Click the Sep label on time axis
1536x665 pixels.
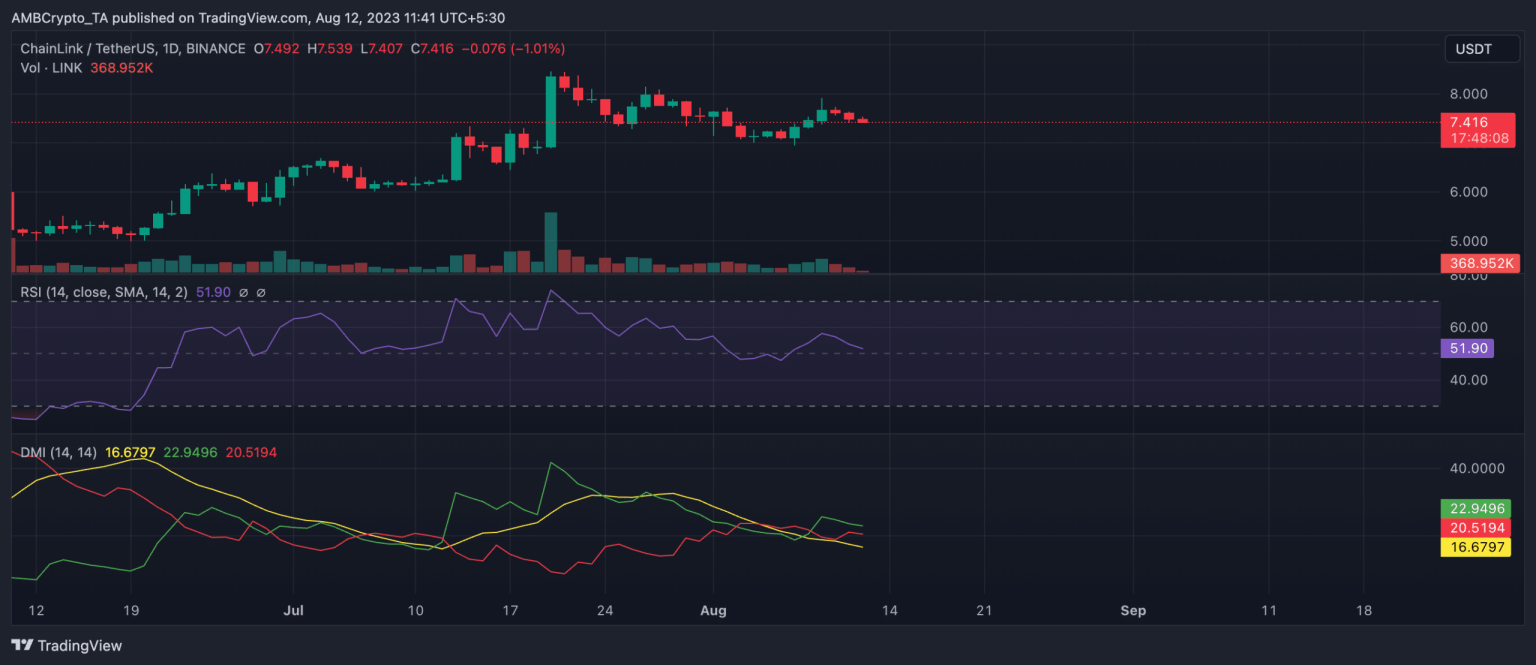pyautogui.click(x=1132, y=609)
